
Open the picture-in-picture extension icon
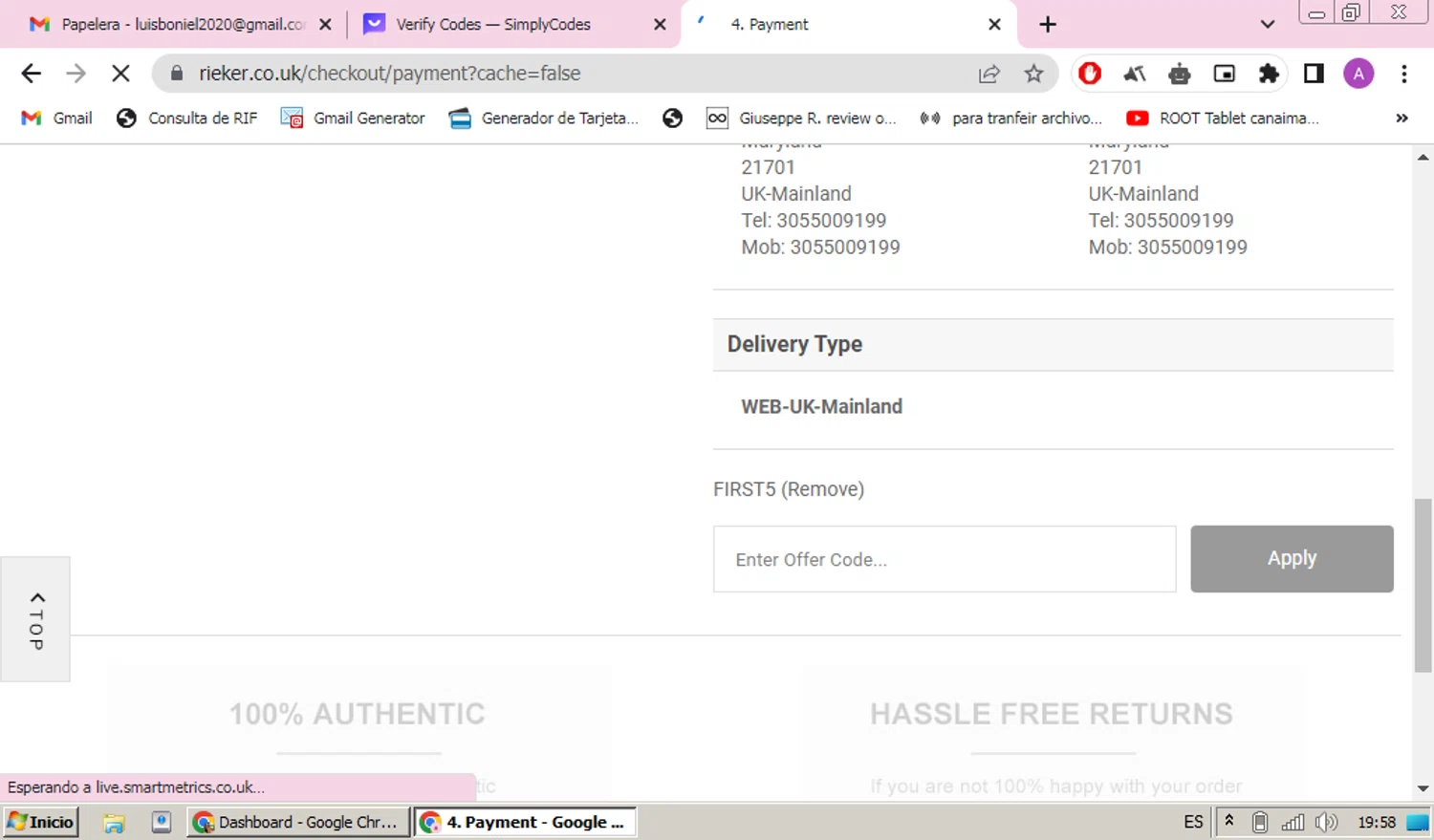point(1225,74)
